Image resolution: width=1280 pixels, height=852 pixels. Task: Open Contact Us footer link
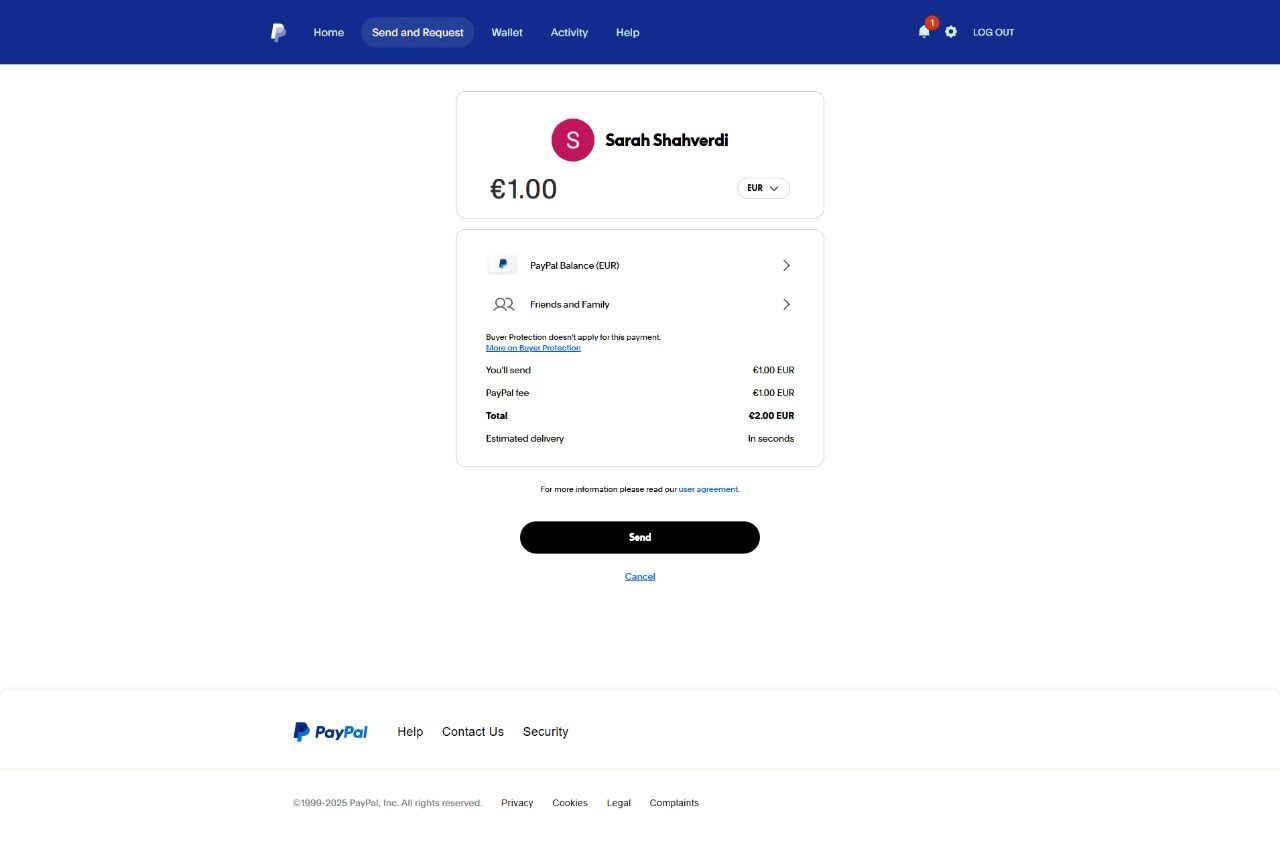point(473,732)
